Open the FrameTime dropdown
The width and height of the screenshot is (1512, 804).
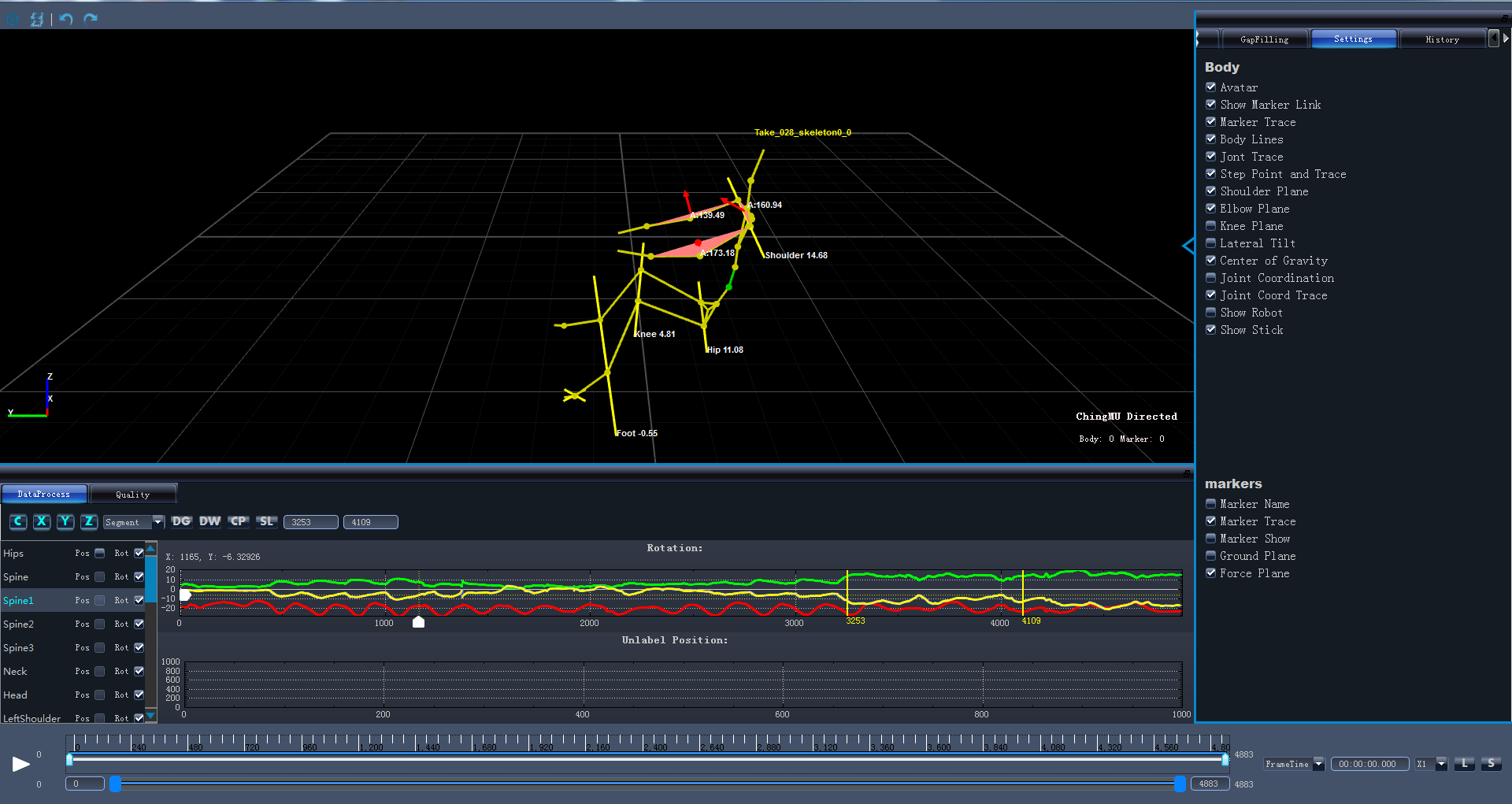(1294, 764)
